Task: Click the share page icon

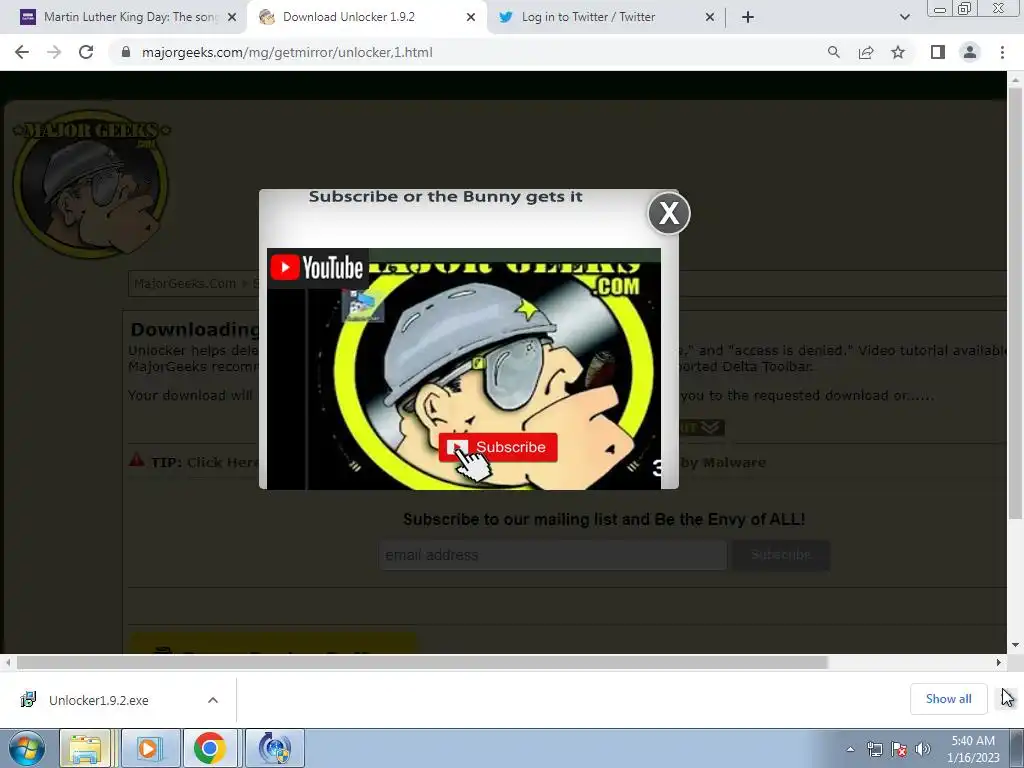Action: point(866,52)
